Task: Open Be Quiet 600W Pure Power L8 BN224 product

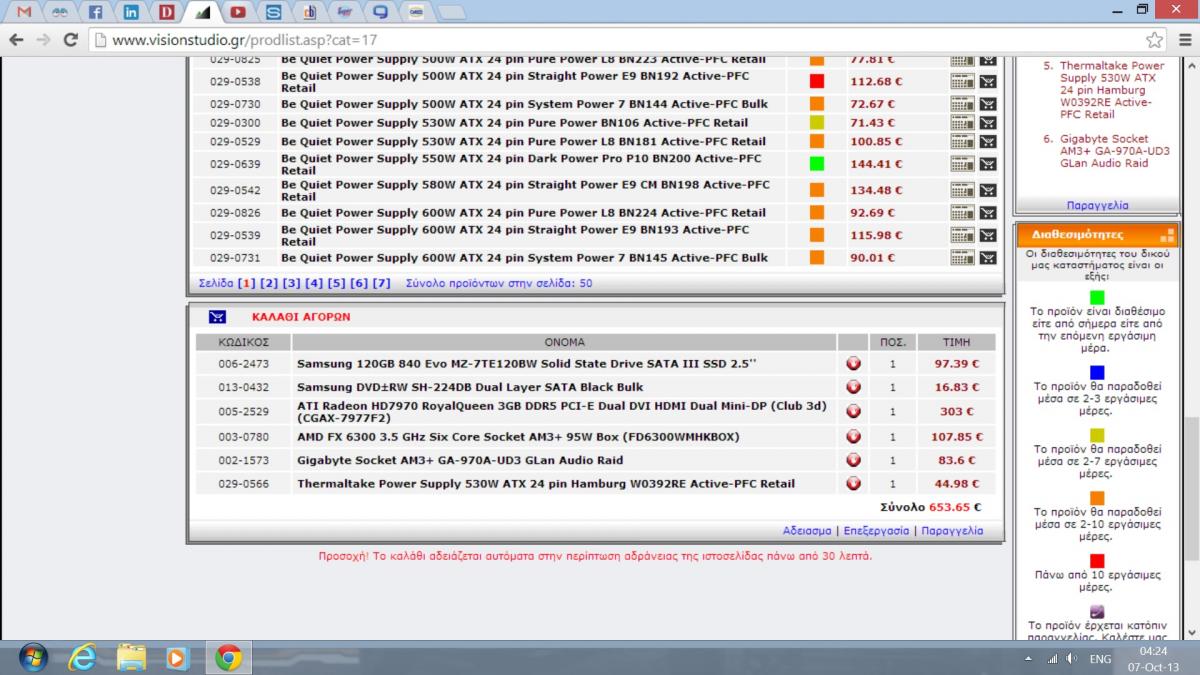Action: (523, 212)
